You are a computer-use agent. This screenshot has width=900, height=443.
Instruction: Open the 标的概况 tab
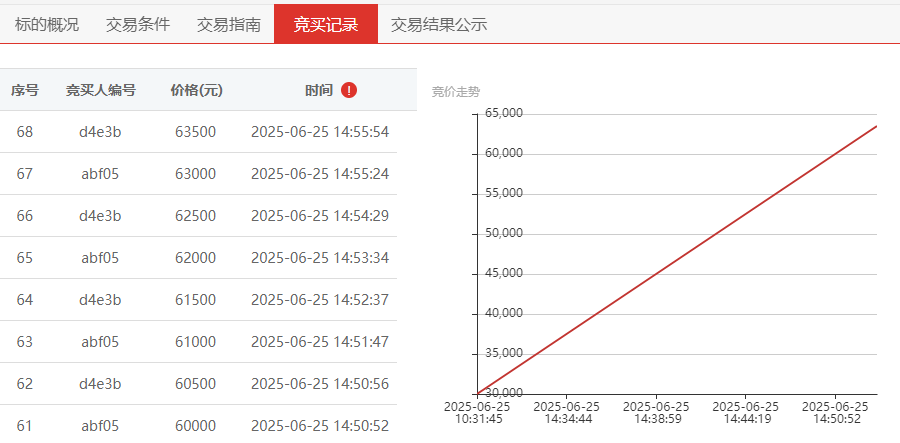pos(46,25)
